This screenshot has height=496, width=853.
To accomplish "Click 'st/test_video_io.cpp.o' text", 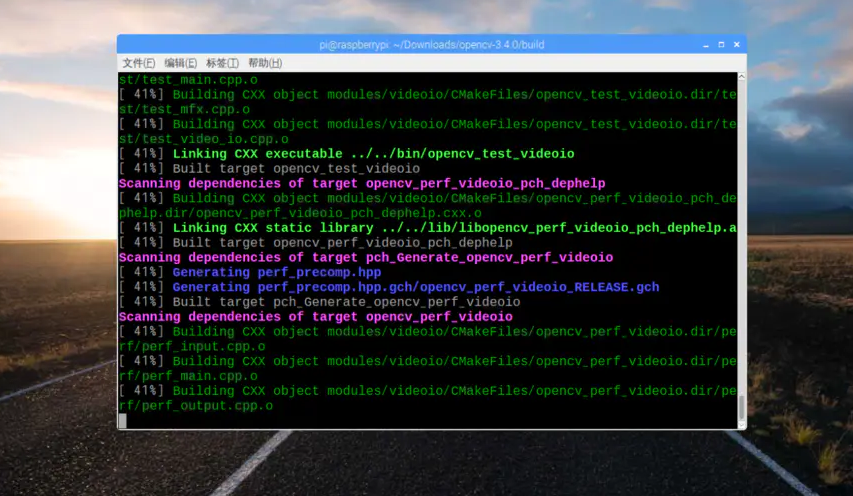I will point(204,139).
